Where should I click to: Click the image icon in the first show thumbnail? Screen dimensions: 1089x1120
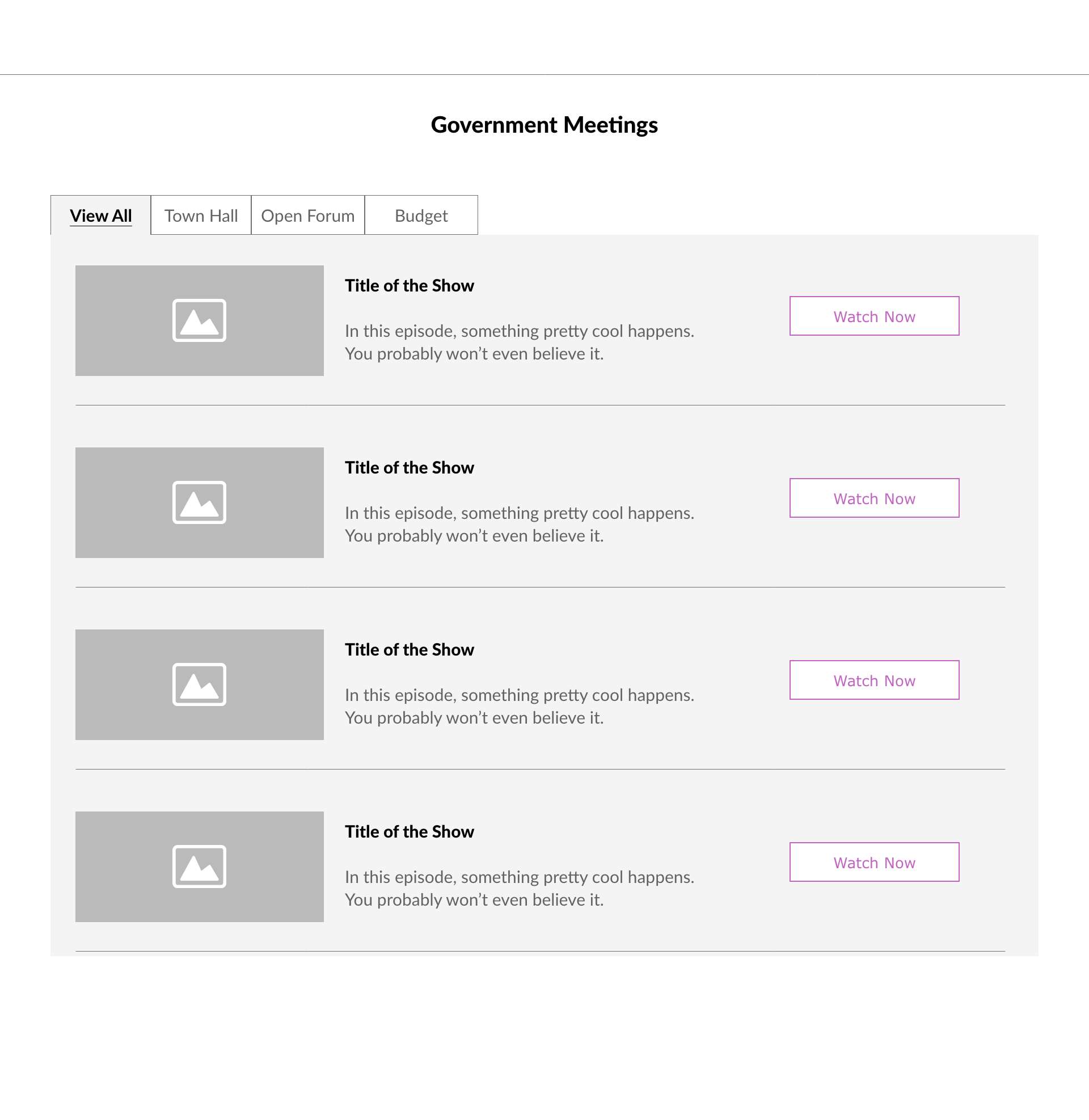tap(199, 320)
